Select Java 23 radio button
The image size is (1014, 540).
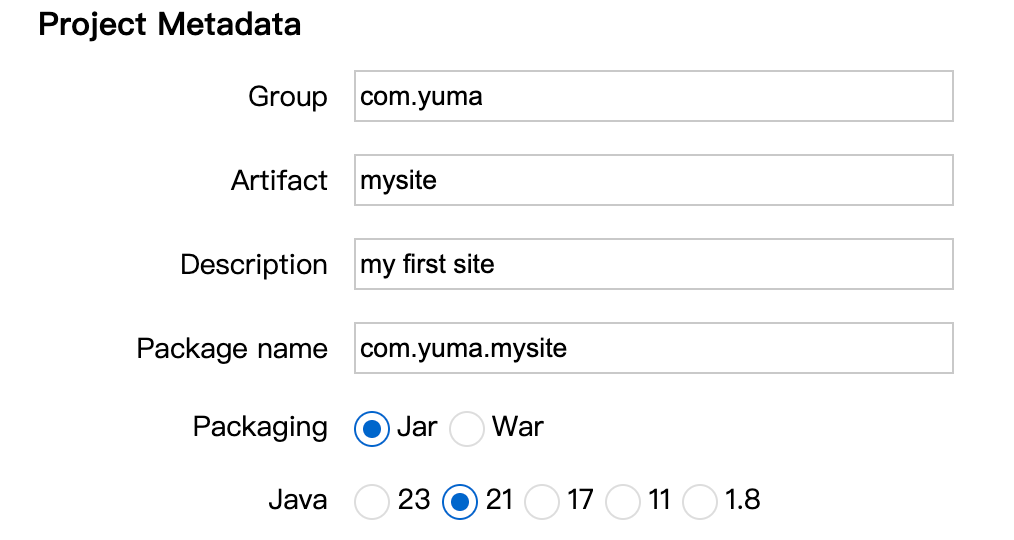pyautogui.click(x=372, y=501)
